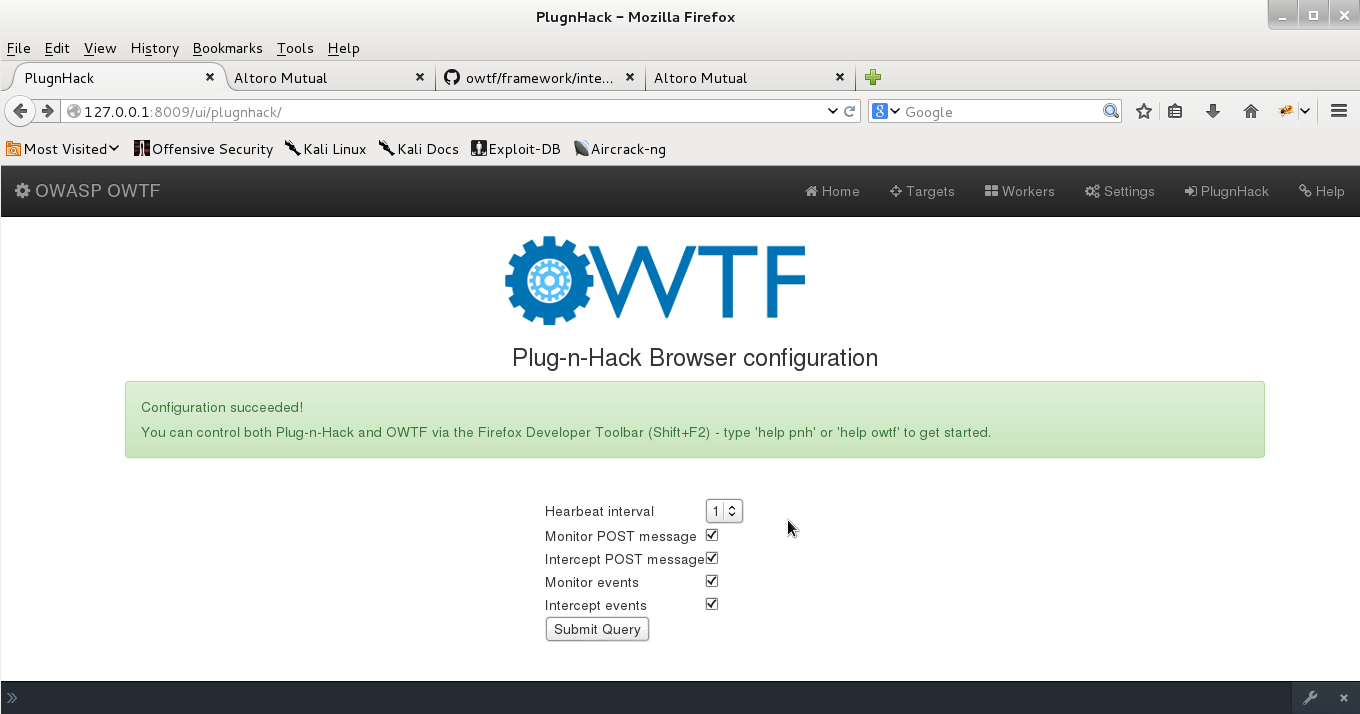Open the Kali Docs bookmark
Screen dimensions: 1360x714
(x=418, y=149)
